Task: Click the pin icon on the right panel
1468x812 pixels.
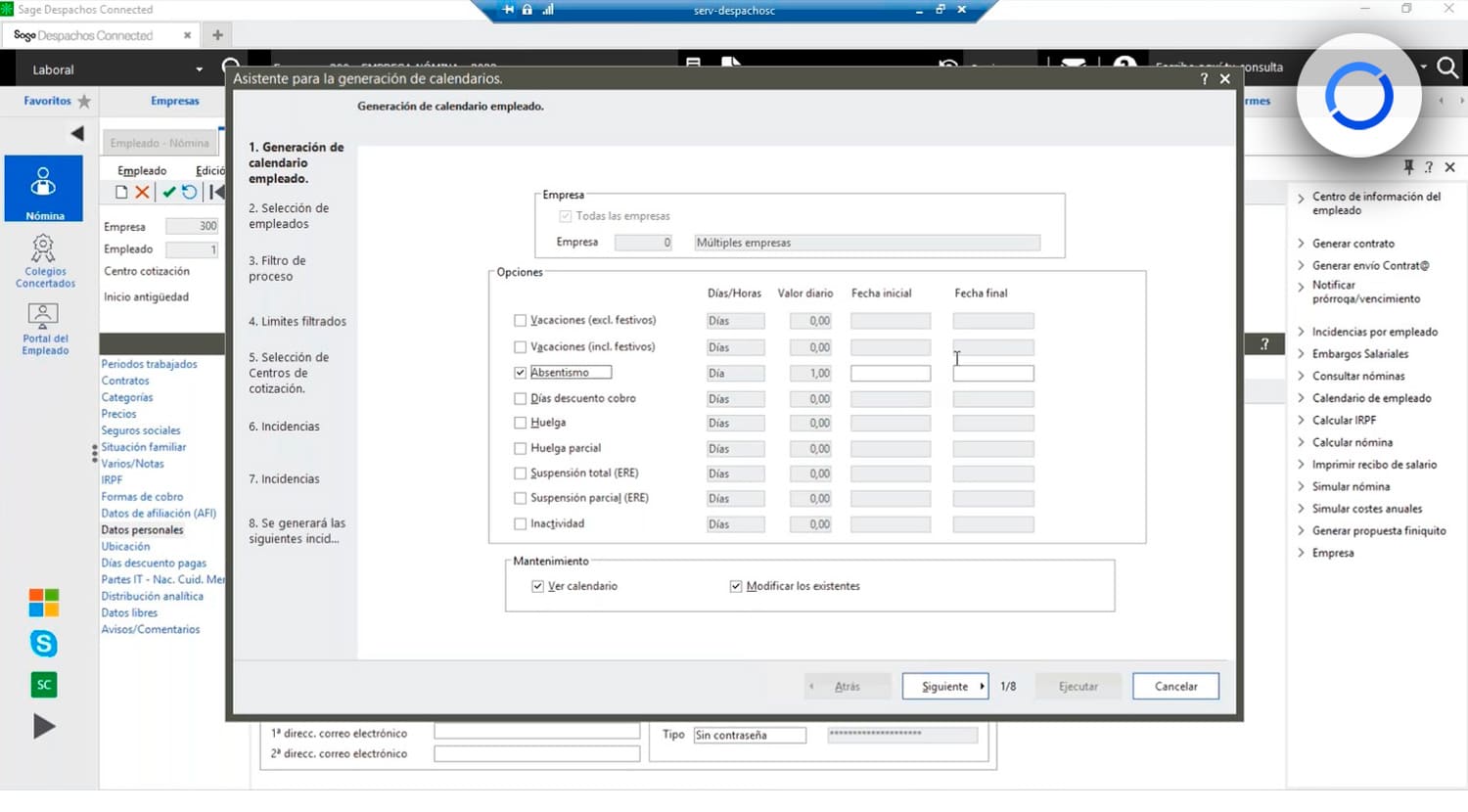Action: pyautogui.click(x=1409, y=167)
